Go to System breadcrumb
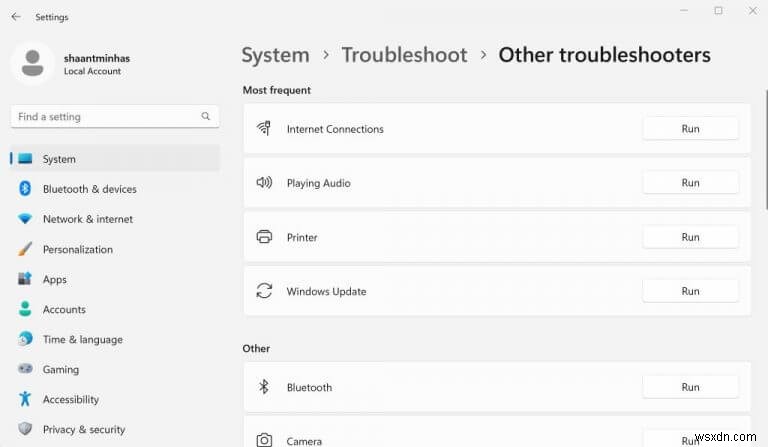The height and width of the screenshot is (447, 768). click(x=275, y=55)
